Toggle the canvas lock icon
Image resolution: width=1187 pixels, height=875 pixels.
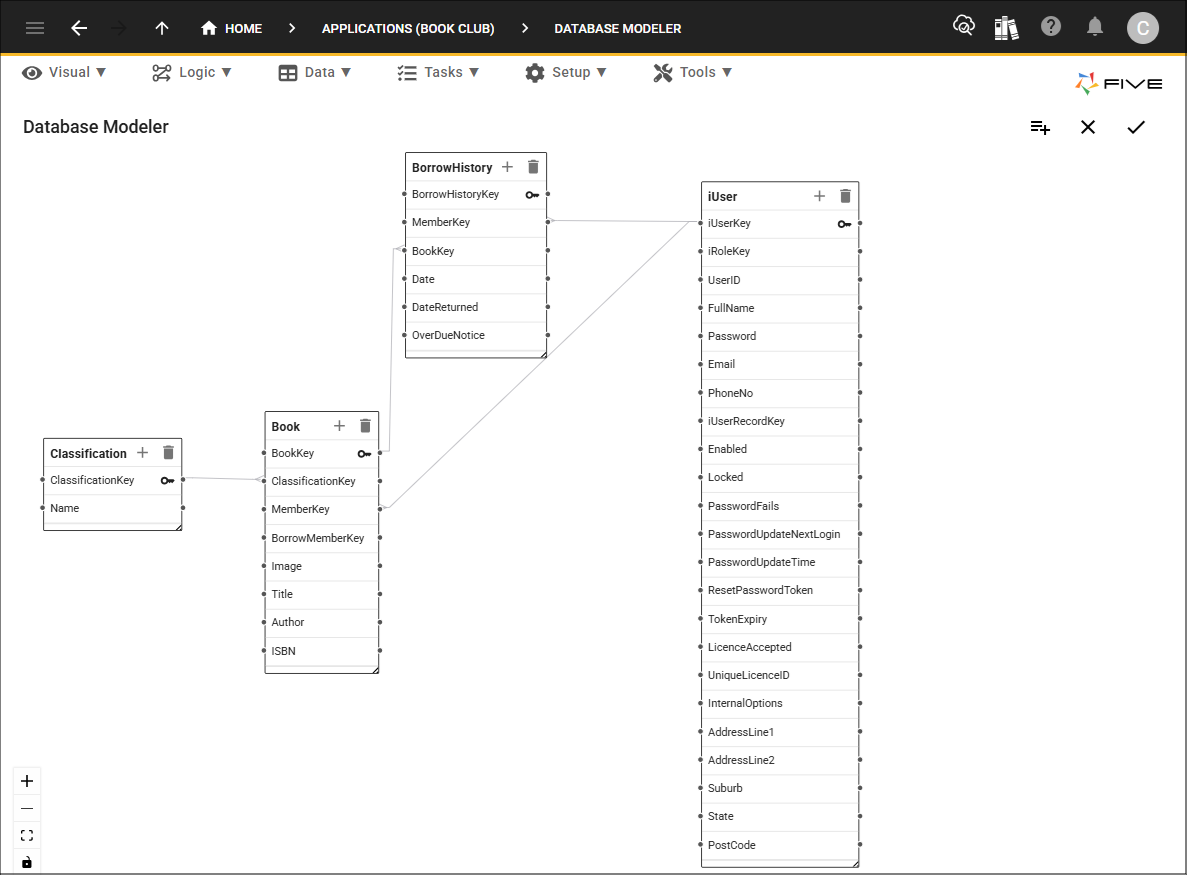tap(27, 862)
